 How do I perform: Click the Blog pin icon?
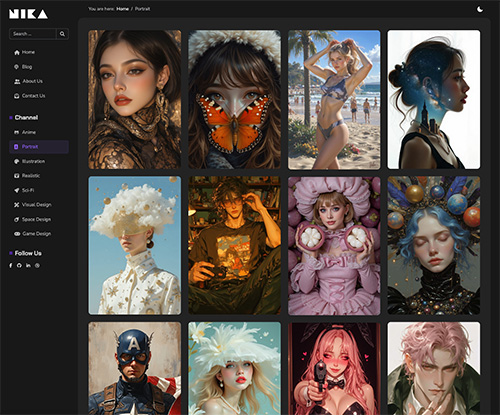coord(16,67)
